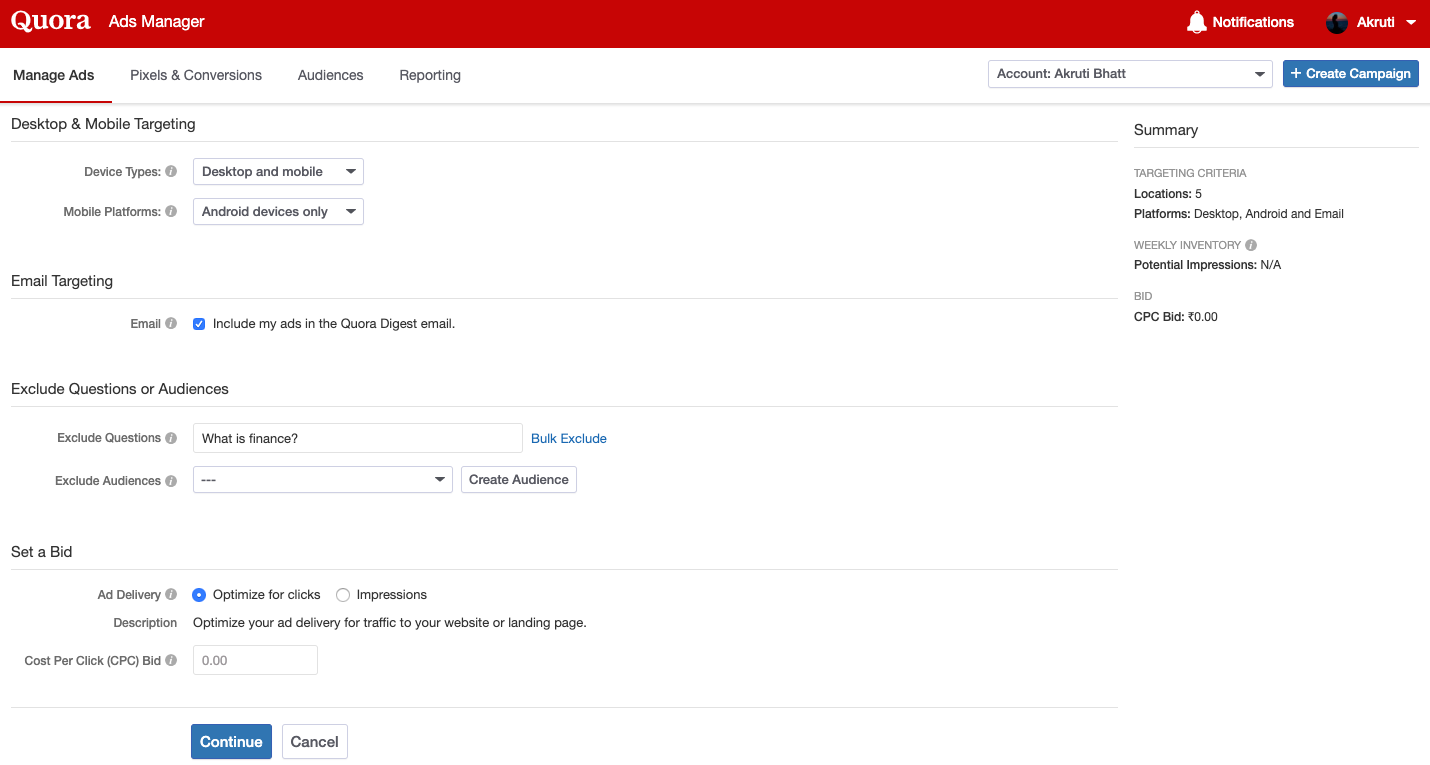Click the 'CPC Bid: ₹0.00' summary text
Image resolution: width=1430 pixels, height=765 pixels.
[1176, 317]
